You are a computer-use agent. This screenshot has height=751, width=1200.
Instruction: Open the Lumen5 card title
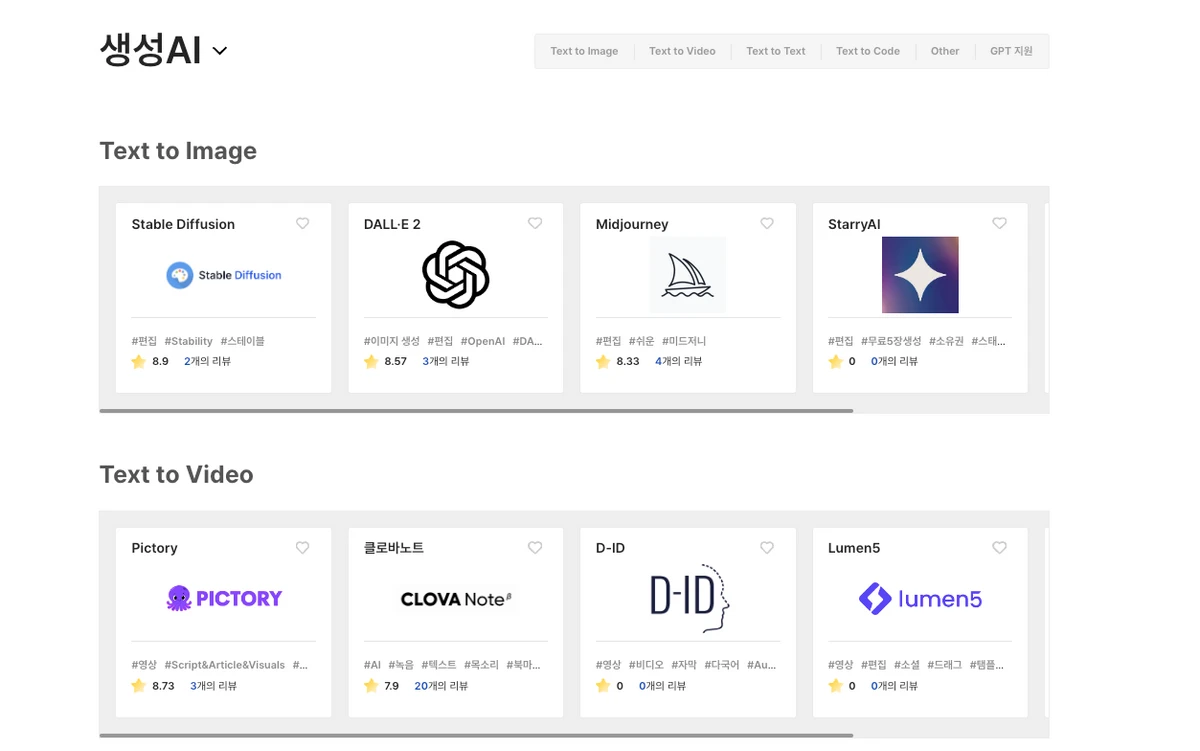click(x=854, y=548)
